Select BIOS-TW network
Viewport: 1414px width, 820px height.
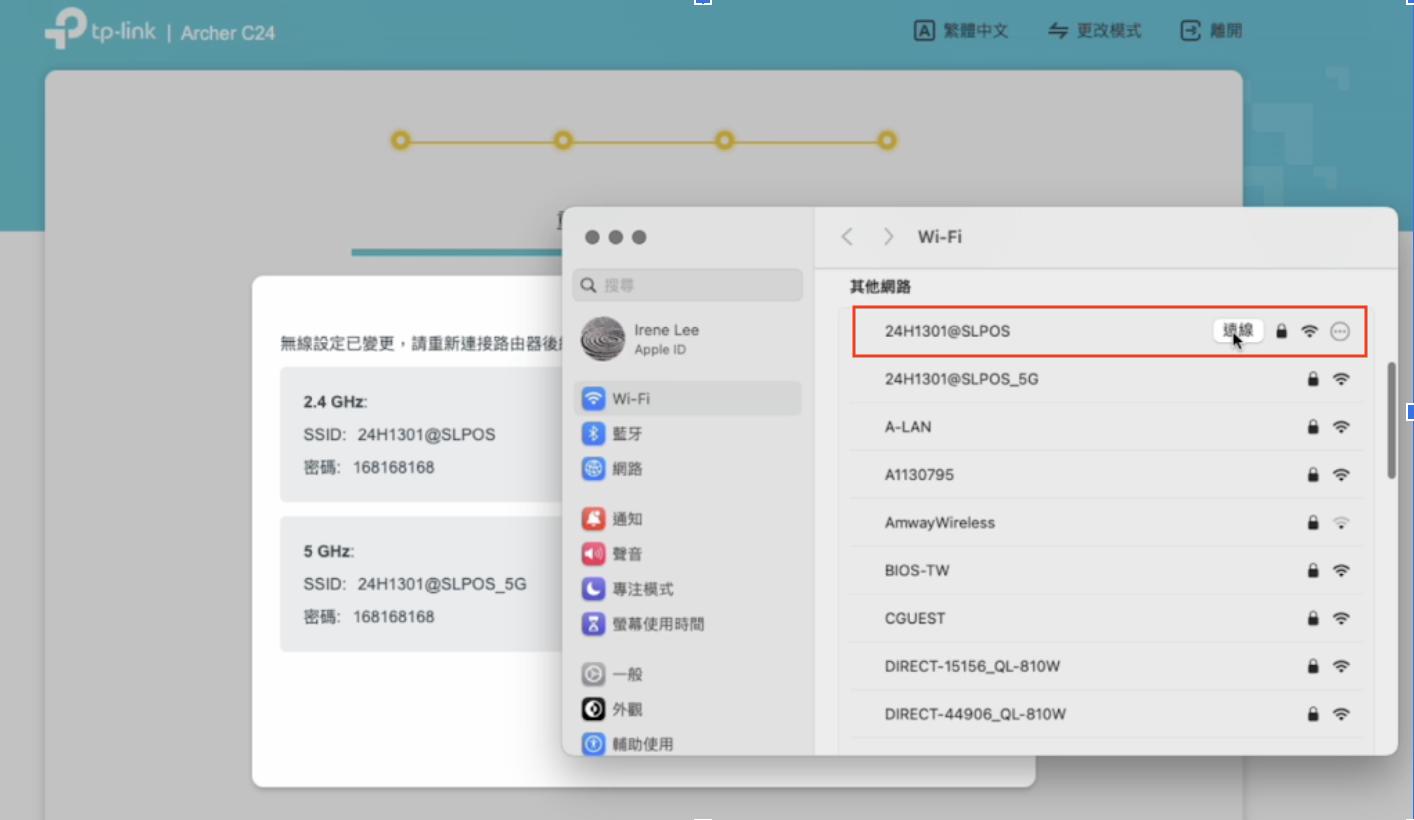[x=1107, y=571]
